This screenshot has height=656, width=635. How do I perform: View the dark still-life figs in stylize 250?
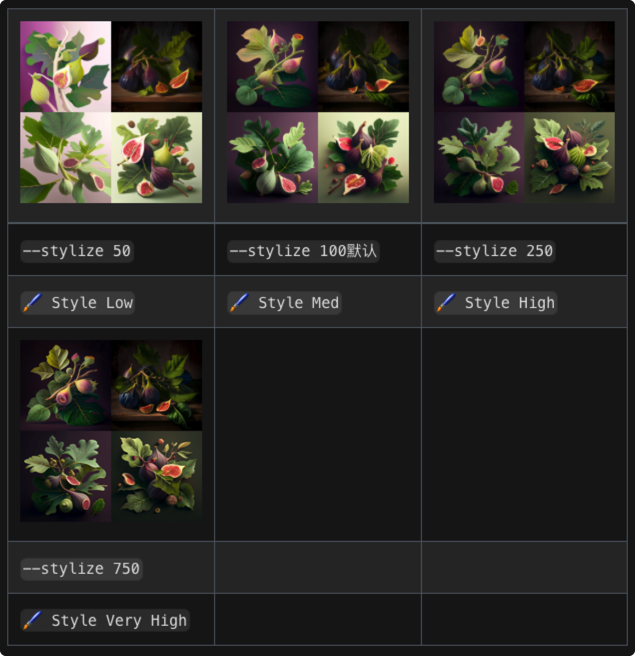pyautogui.click(x=570, y=67)
